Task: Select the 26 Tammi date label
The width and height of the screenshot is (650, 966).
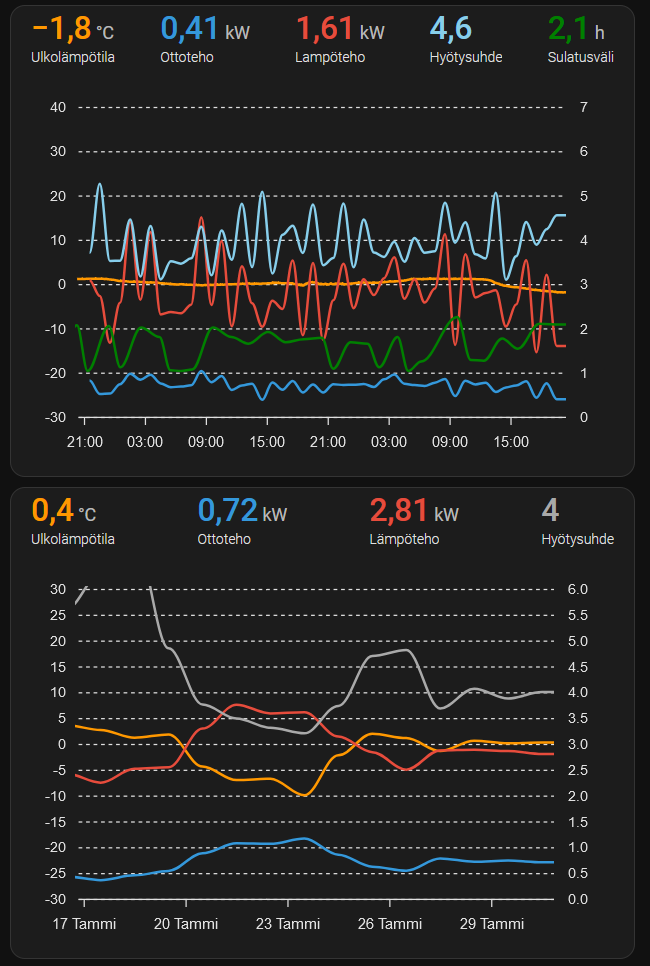Action: tap(388, 923)
